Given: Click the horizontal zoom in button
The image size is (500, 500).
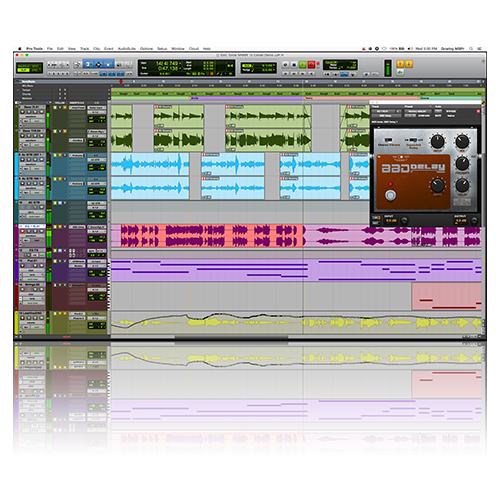Looking at the screenshot, I should pyautogui.click(x=67, y=64).
